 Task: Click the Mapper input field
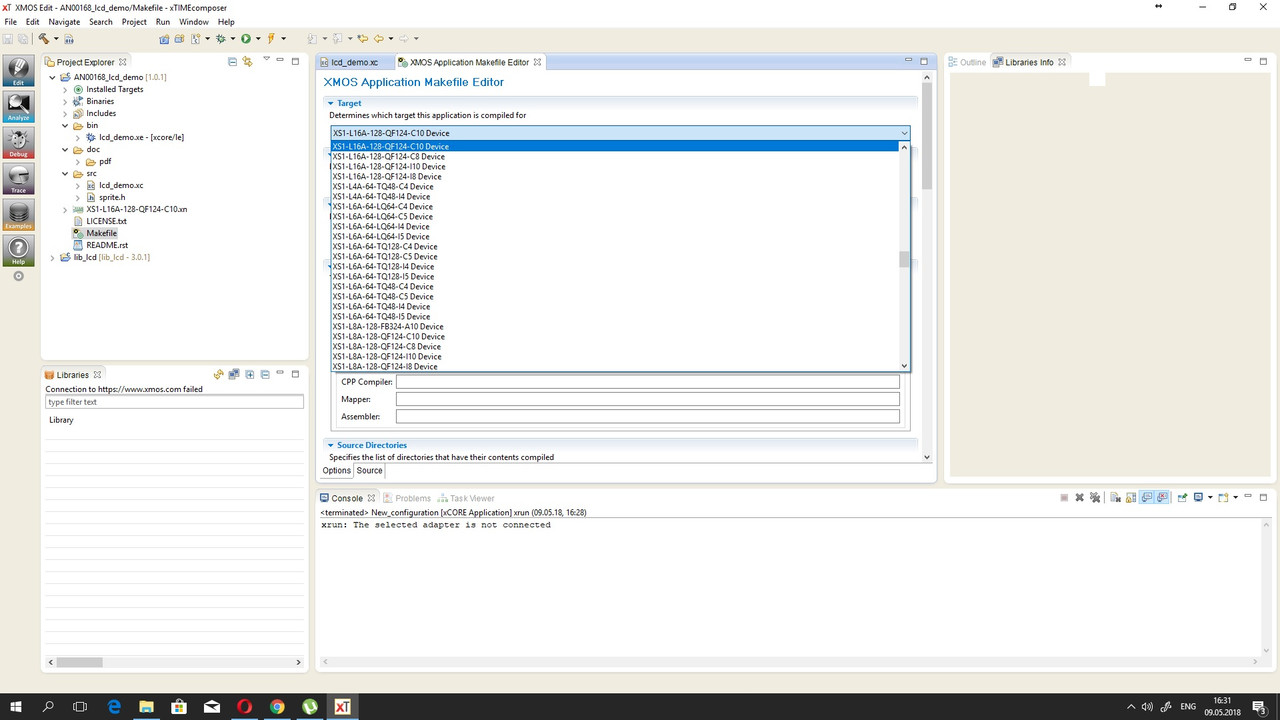(647, 399)
